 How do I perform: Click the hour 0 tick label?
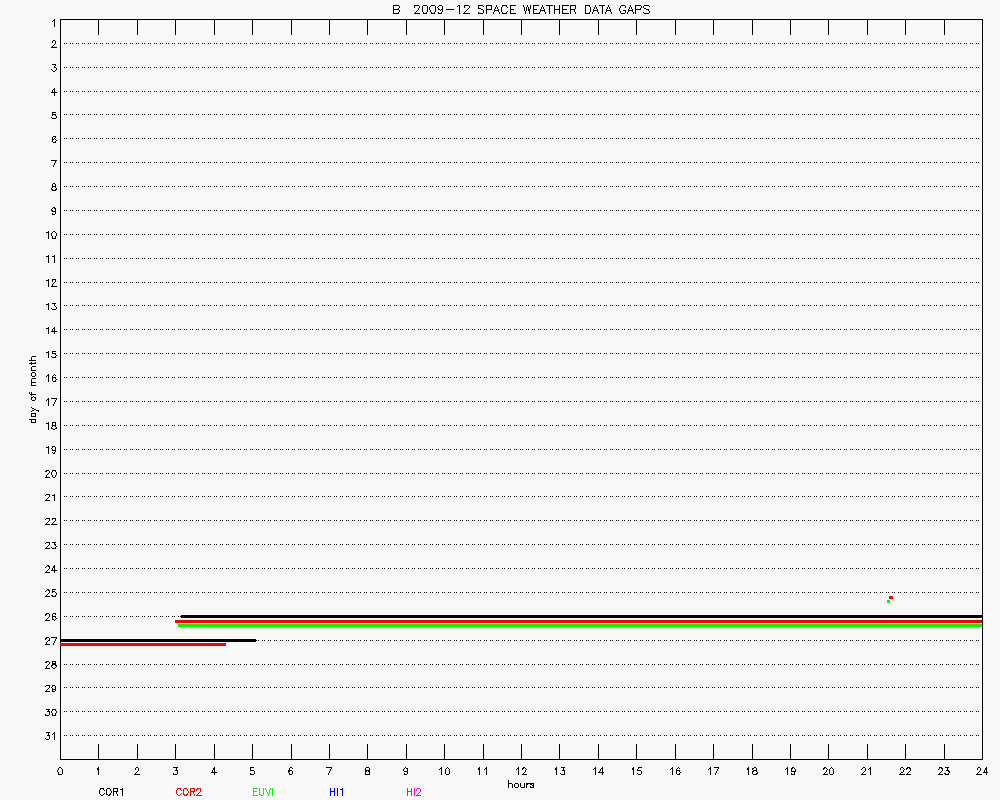[60, 771]
